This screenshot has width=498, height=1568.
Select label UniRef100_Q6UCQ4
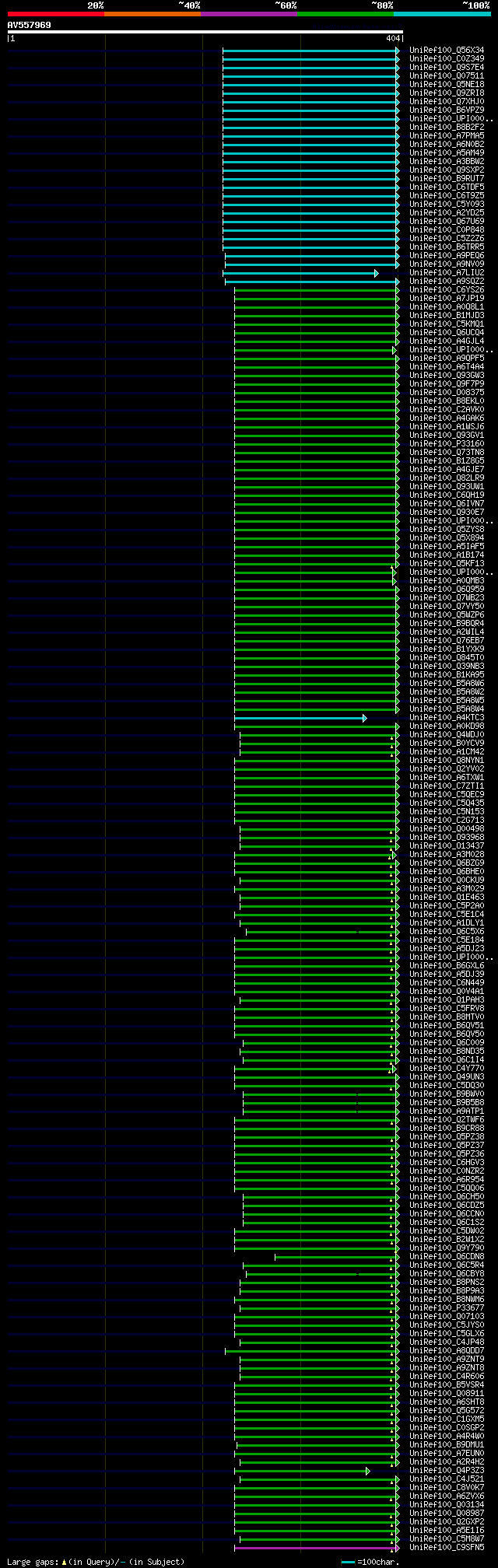coord(447,333)
